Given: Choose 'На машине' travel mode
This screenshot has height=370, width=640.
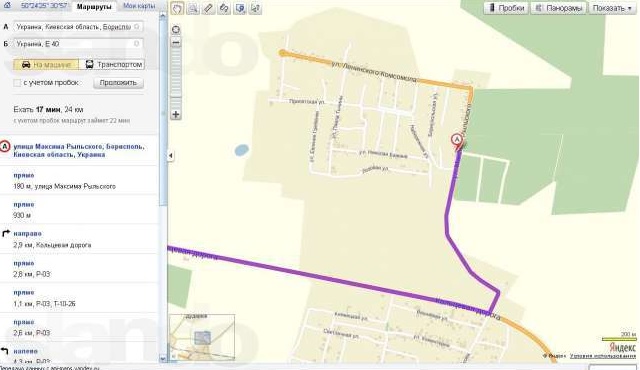Looking at the screenshot, I should point(46,64).
